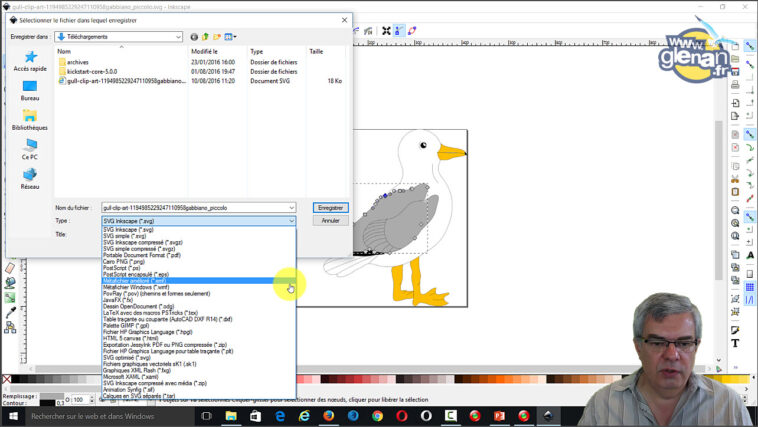
Task: Open Réseau in the sidebar
Action: 30,178
